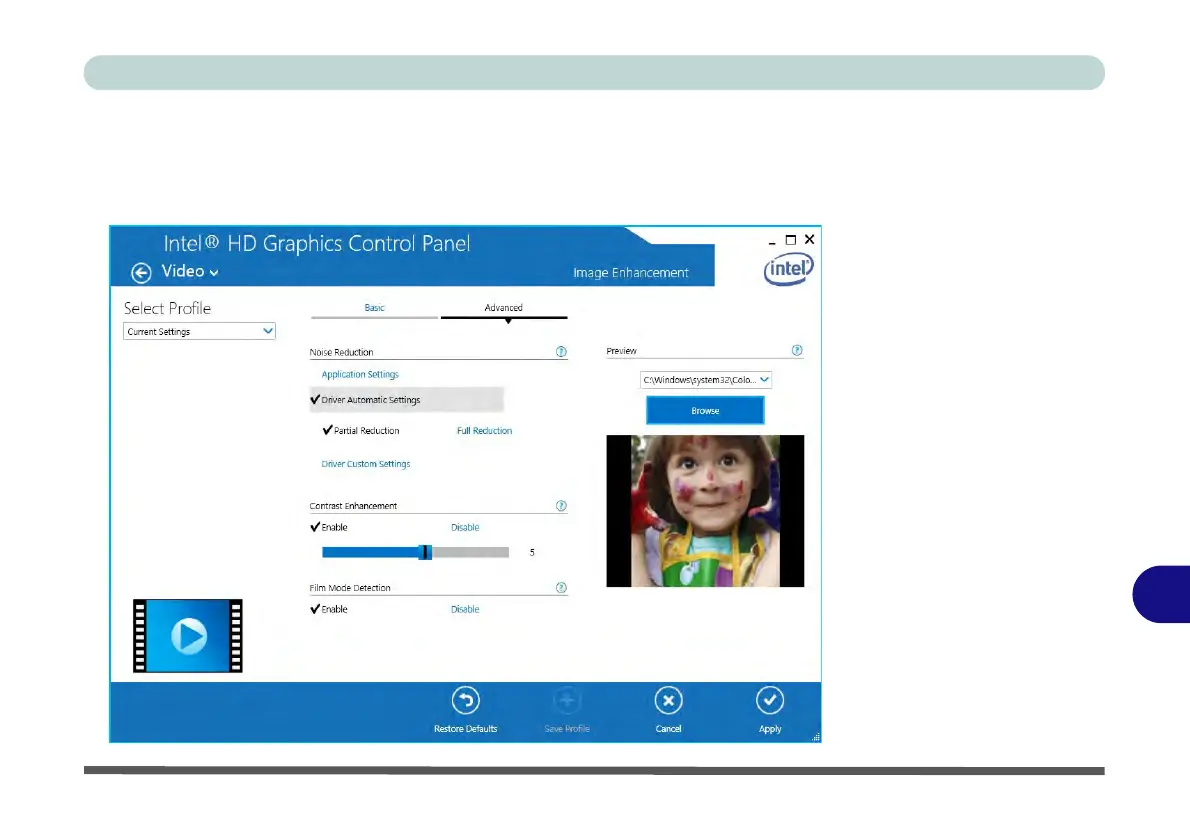Click the Cancel icon in bottom bar

tap(668, 700)
